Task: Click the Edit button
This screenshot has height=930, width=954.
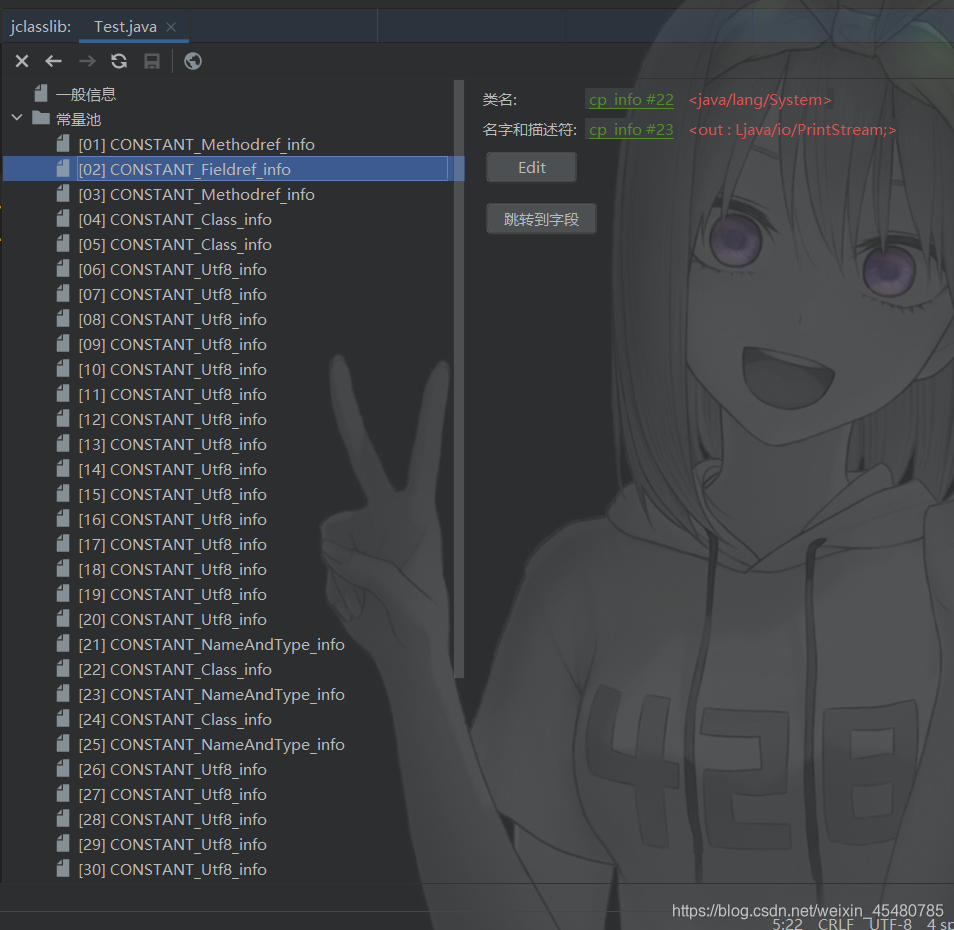Action: pos(531,167)
